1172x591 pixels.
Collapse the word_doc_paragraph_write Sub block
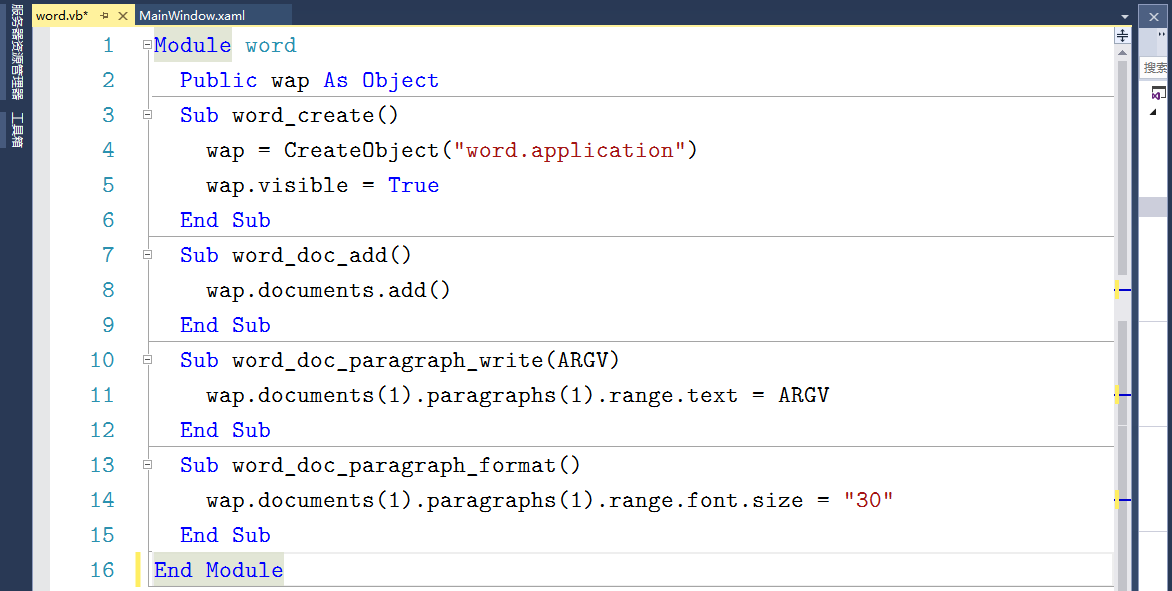click(147, 360)
